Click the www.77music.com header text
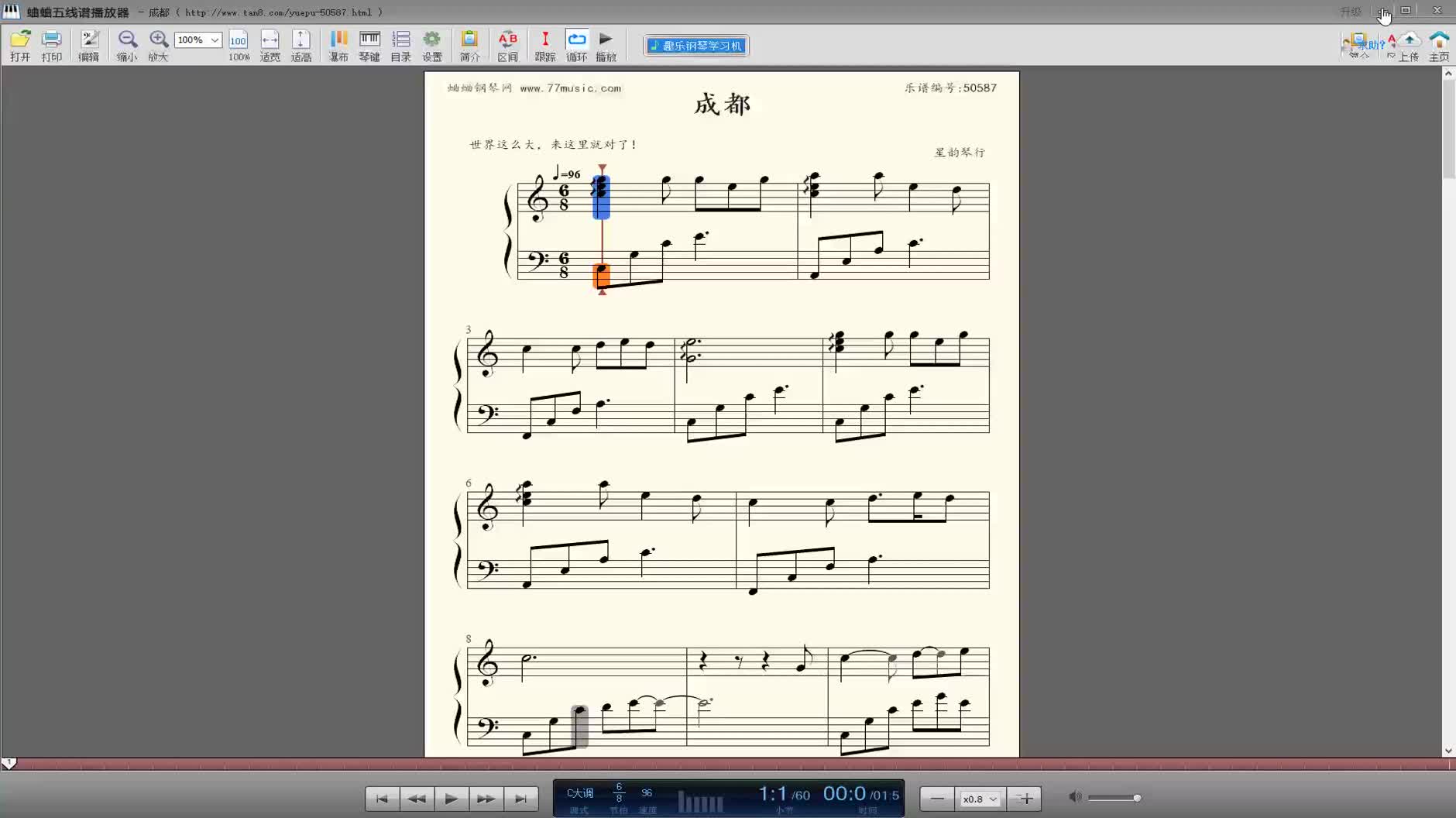1456x818 pixels. pyautogui.click(x=571, y=88)
